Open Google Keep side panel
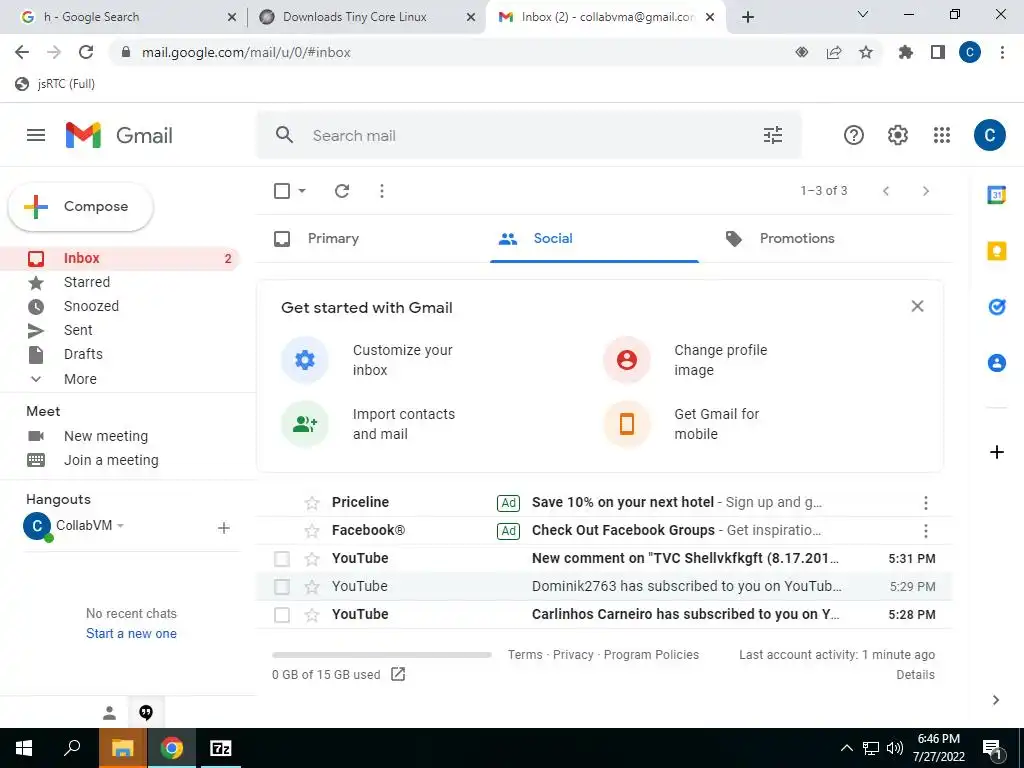The image size is (1024, 768). (997, 251)
